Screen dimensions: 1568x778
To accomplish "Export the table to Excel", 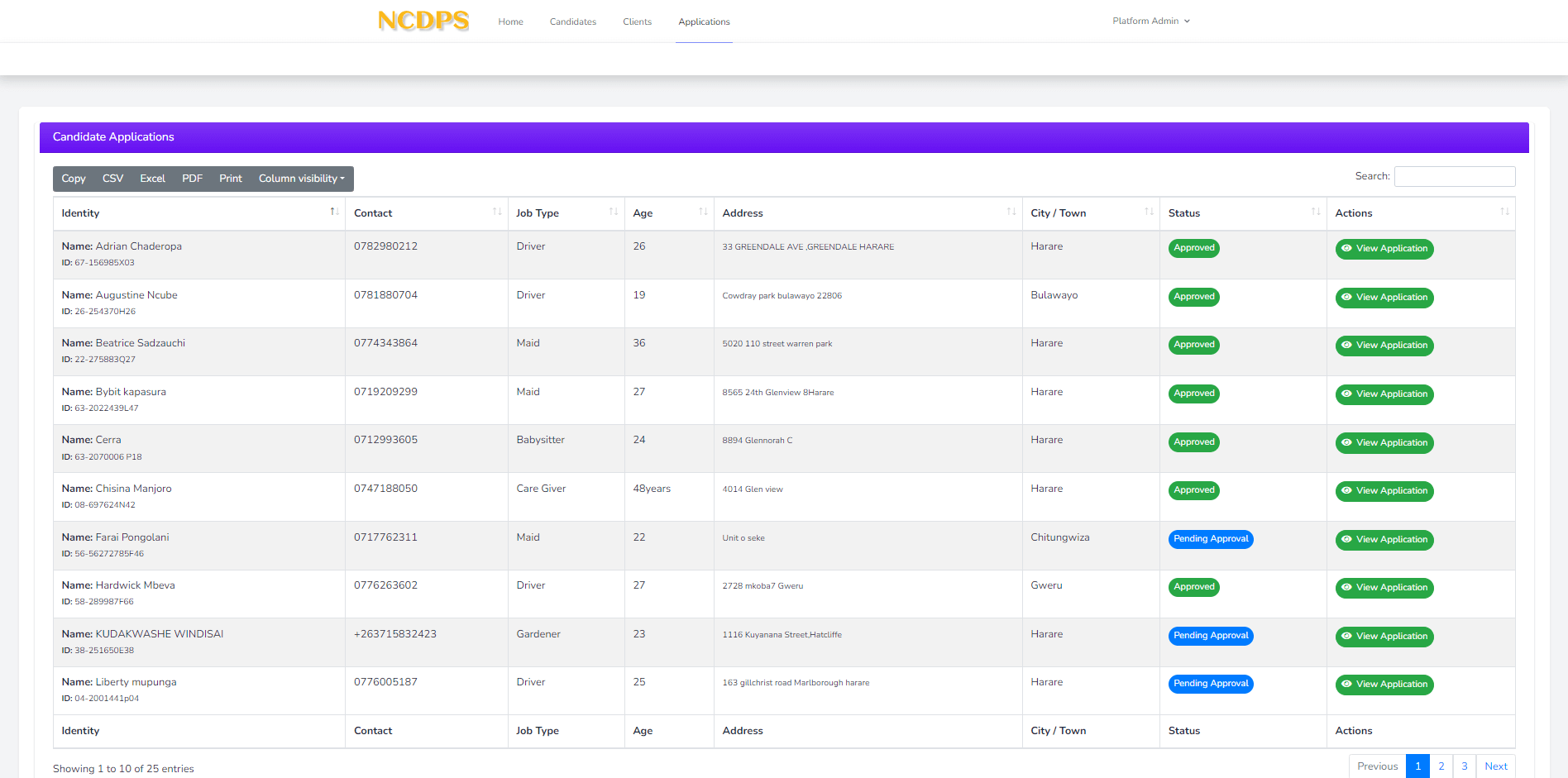I will pos(152,179).
